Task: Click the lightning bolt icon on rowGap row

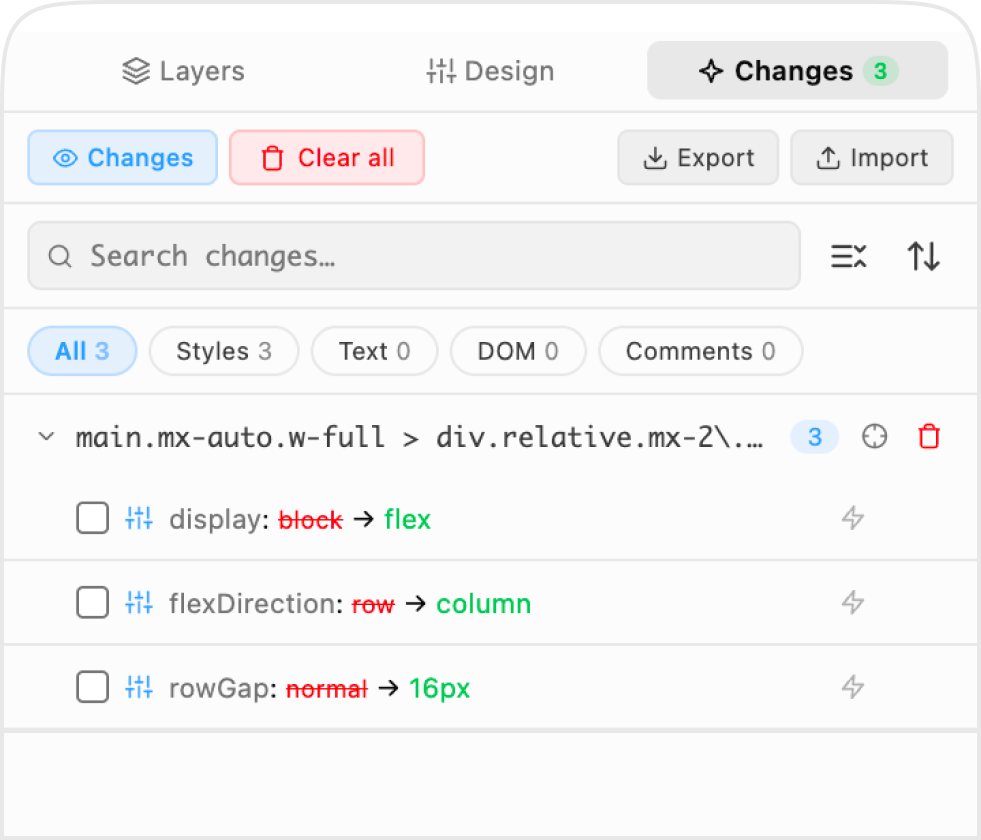Action: [x=853, y=687]
